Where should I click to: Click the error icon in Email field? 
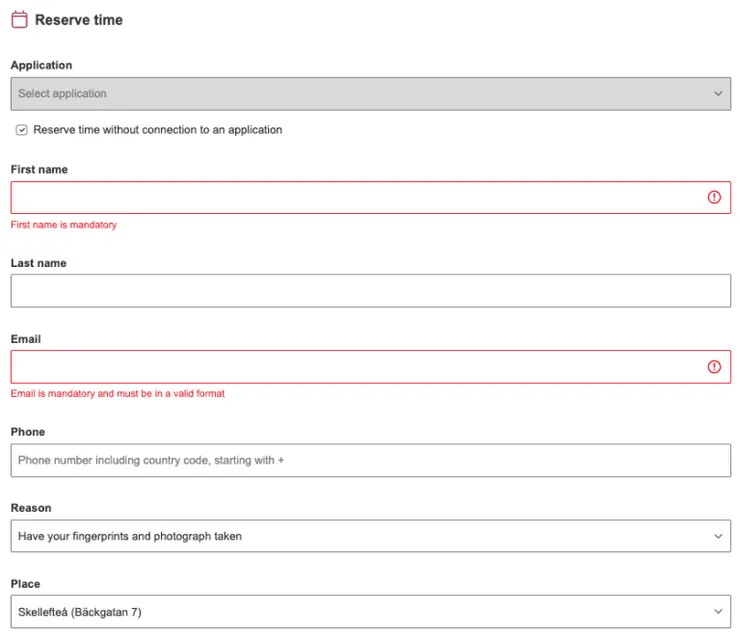point(714,367)
